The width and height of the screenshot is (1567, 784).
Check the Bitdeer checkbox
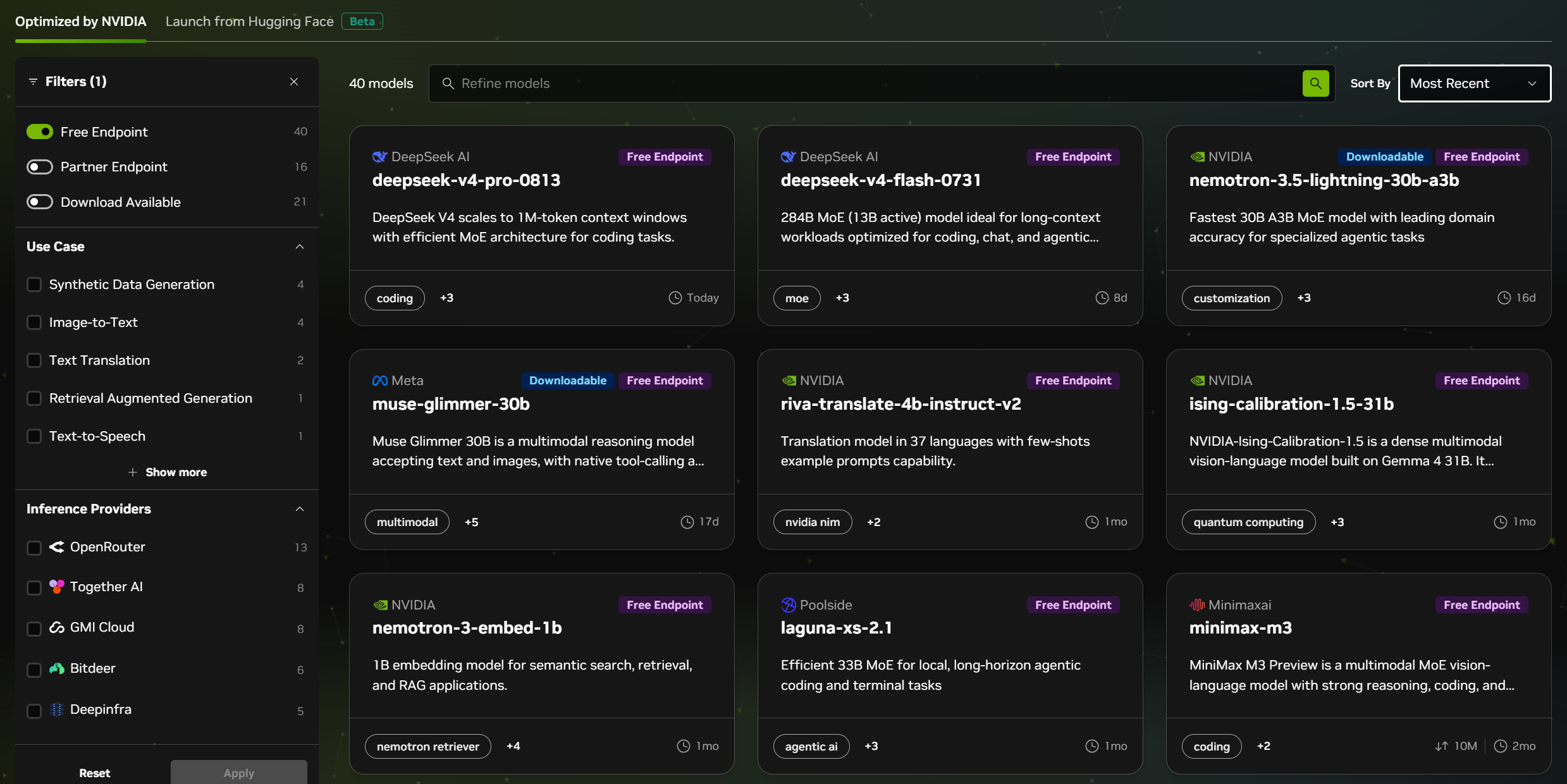(x=34, y=670)
